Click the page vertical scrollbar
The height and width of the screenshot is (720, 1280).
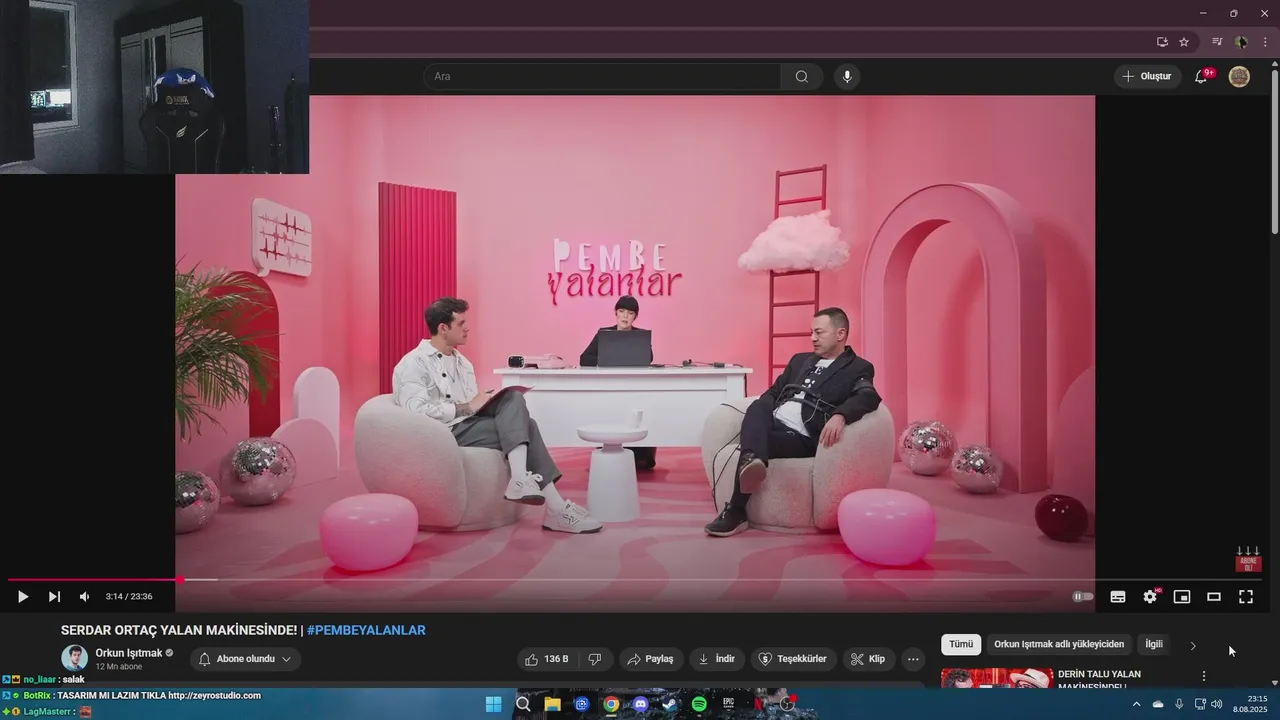[1274, 150]
